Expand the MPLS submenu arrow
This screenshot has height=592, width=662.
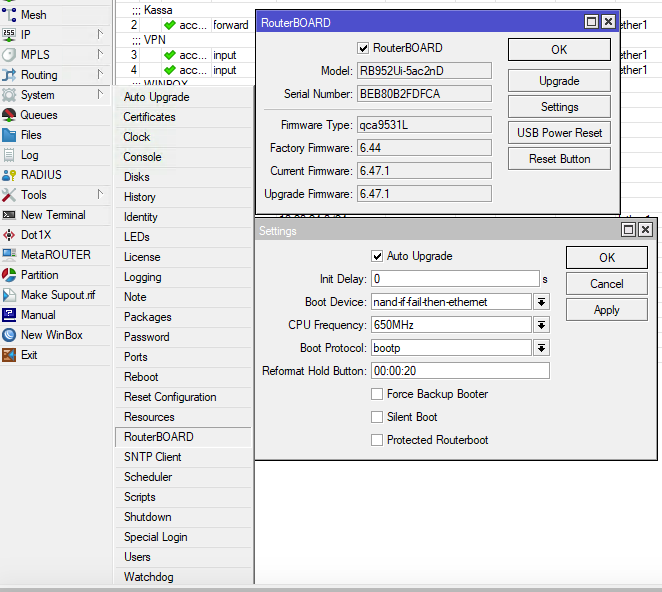pyautogui.click(x=100, y=54)
